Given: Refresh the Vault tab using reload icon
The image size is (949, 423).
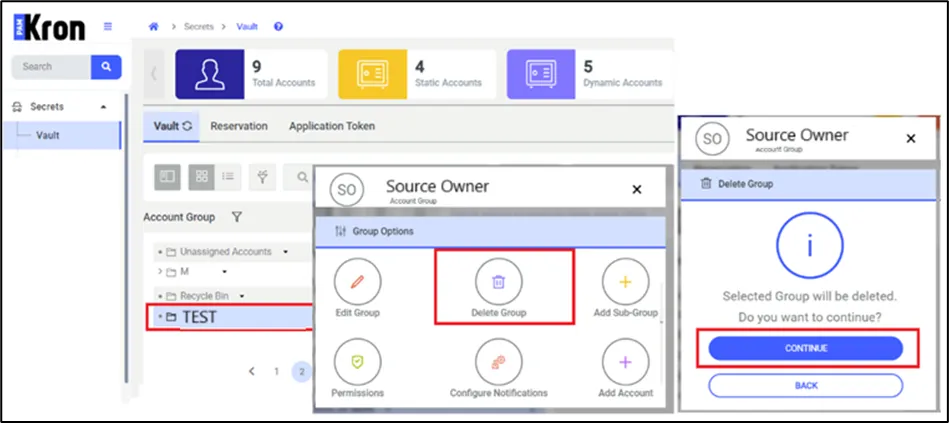Looking at the screenshot, I should 187,126.
